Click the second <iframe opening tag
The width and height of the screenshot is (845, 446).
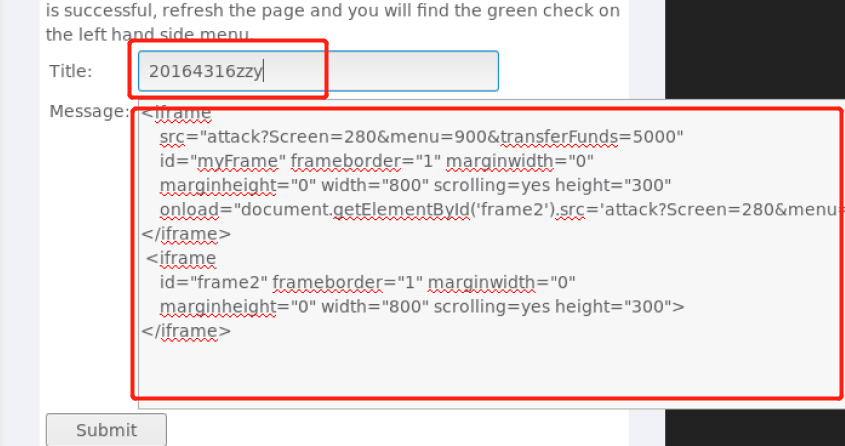[x=181, y=258]
